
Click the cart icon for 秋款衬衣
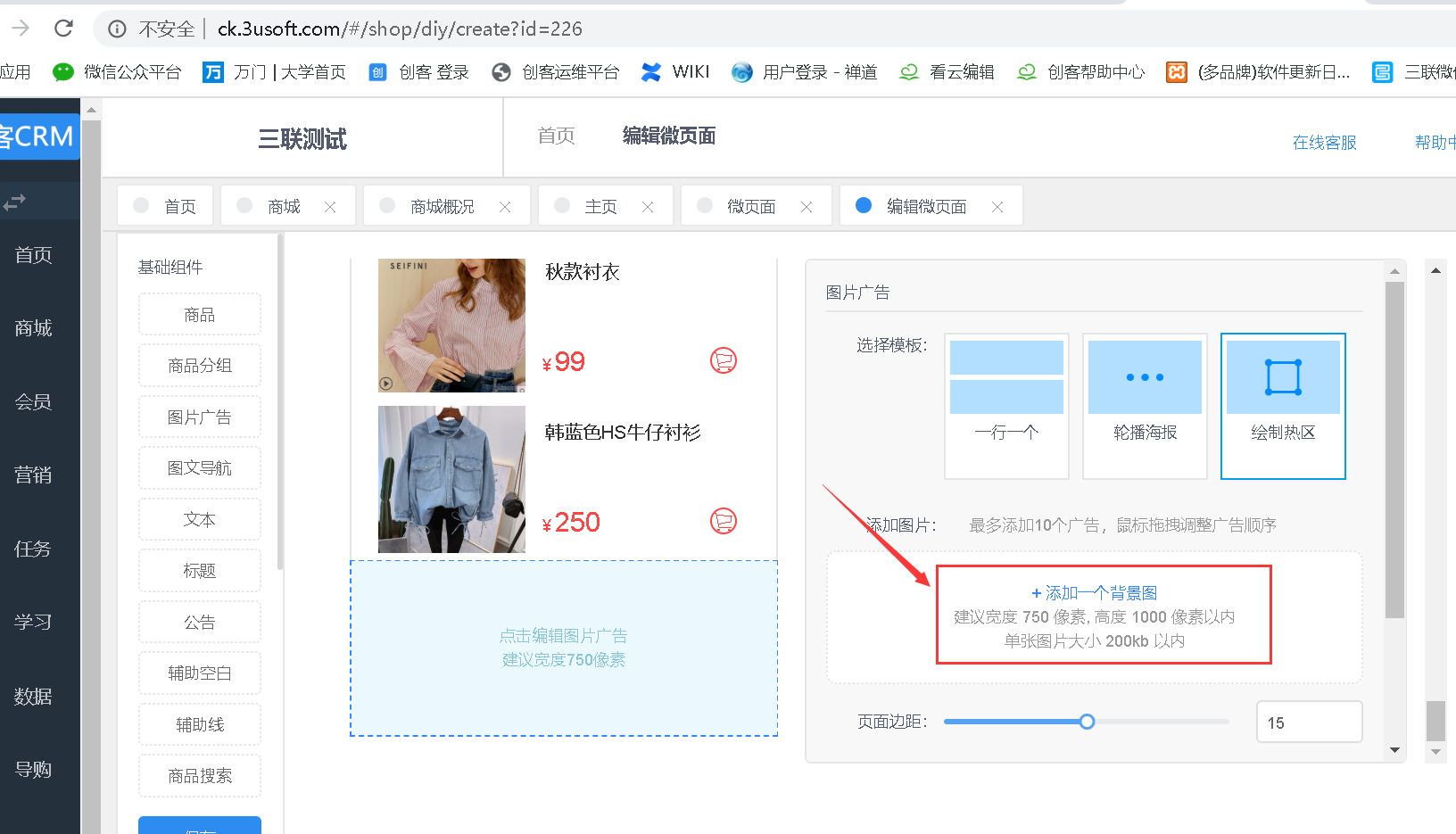724,360
